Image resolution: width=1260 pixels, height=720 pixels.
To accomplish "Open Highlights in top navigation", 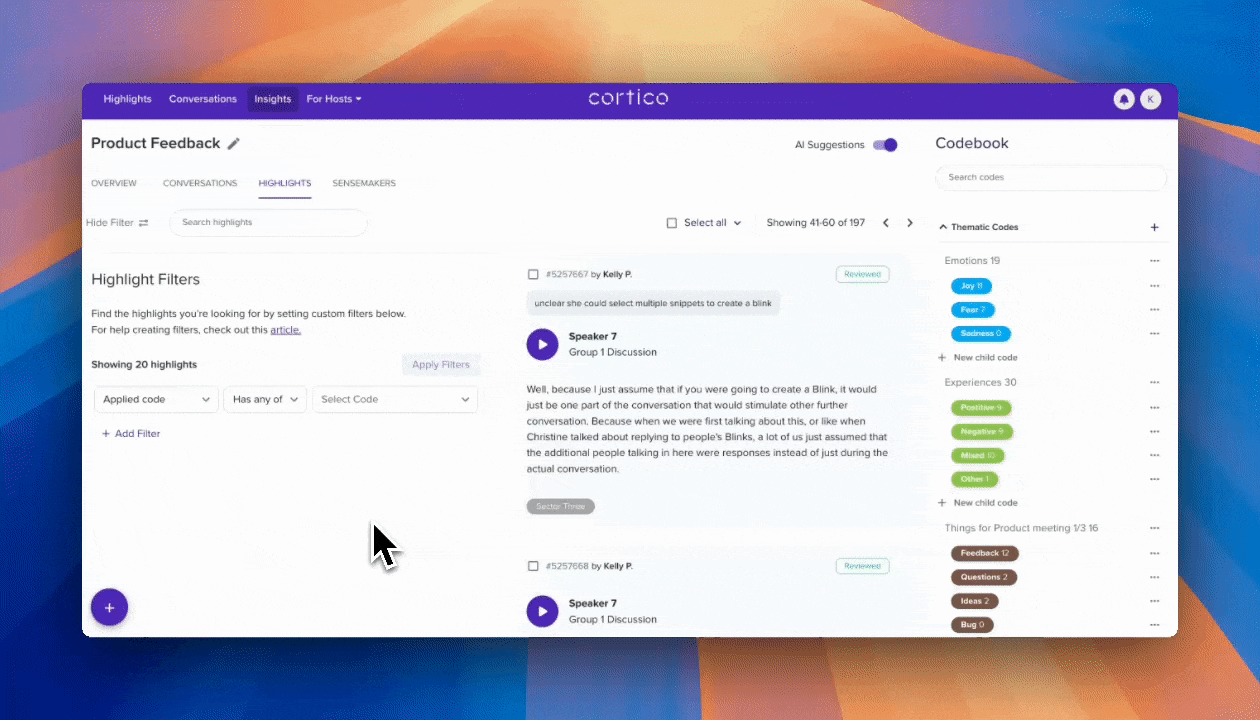I will pos(127,99).
